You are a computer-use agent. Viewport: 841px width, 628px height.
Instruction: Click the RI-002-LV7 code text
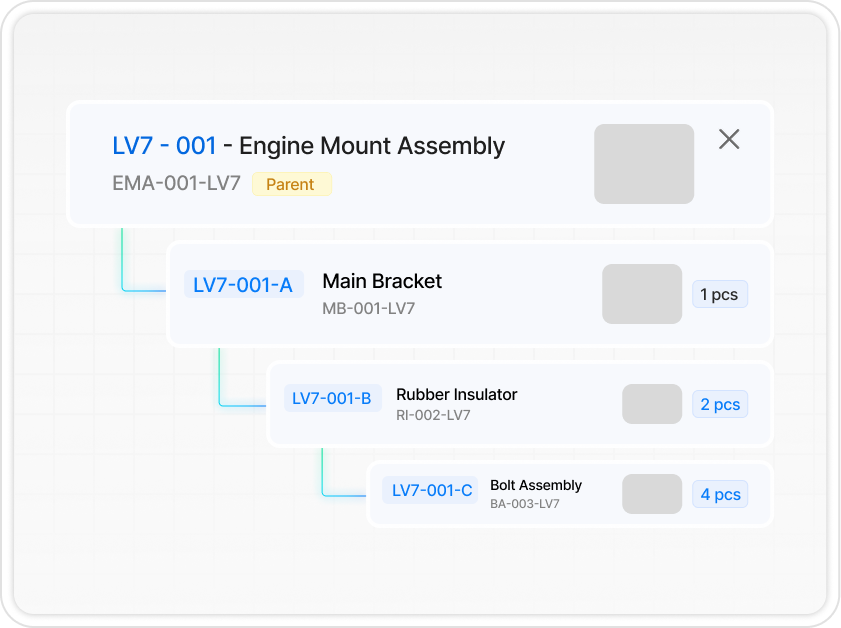[x=433, y=415]
